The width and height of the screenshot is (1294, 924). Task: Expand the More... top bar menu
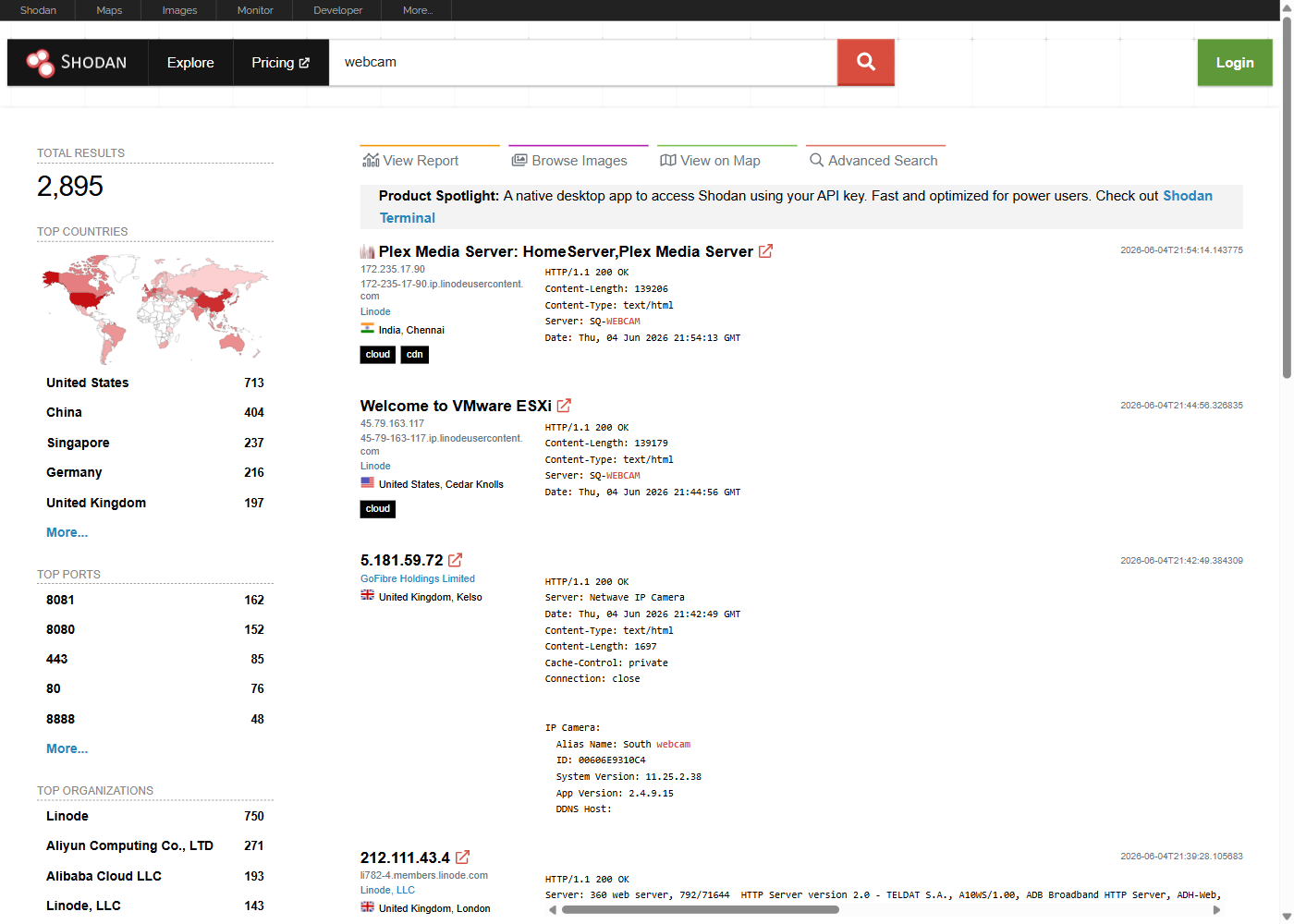pos(418,10)
